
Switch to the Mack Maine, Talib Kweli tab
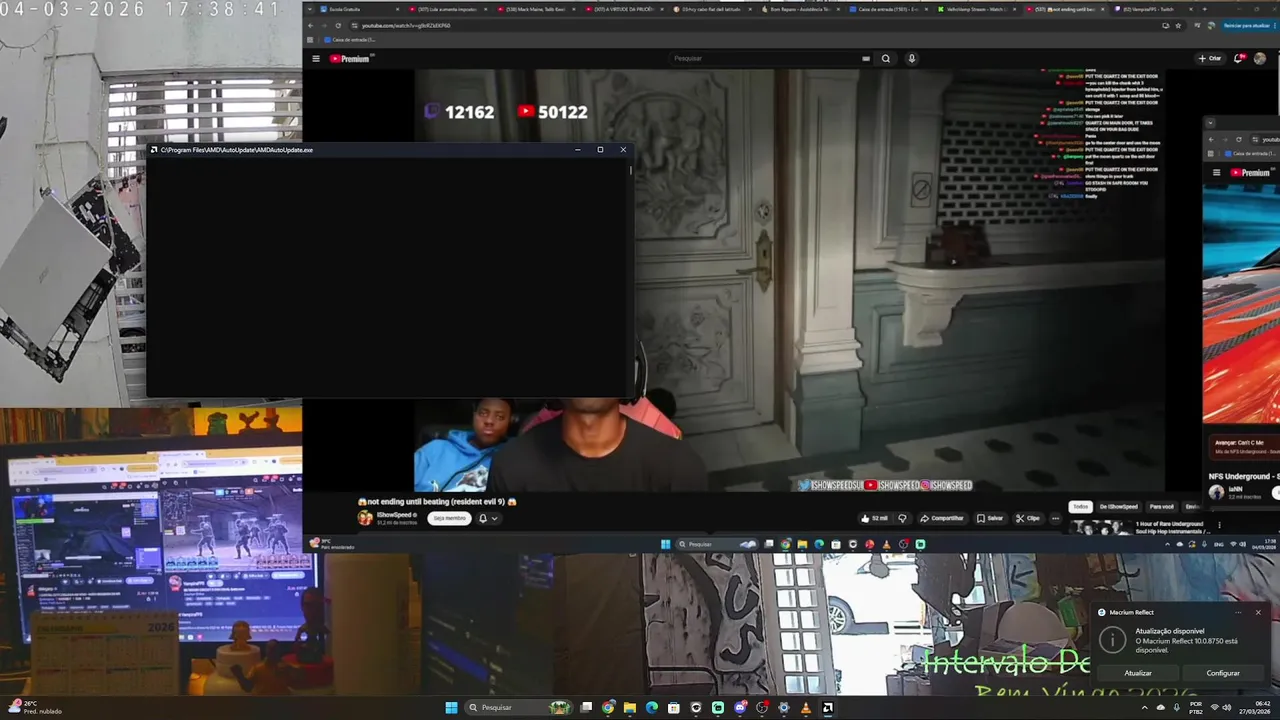click(x=535, y=9)
